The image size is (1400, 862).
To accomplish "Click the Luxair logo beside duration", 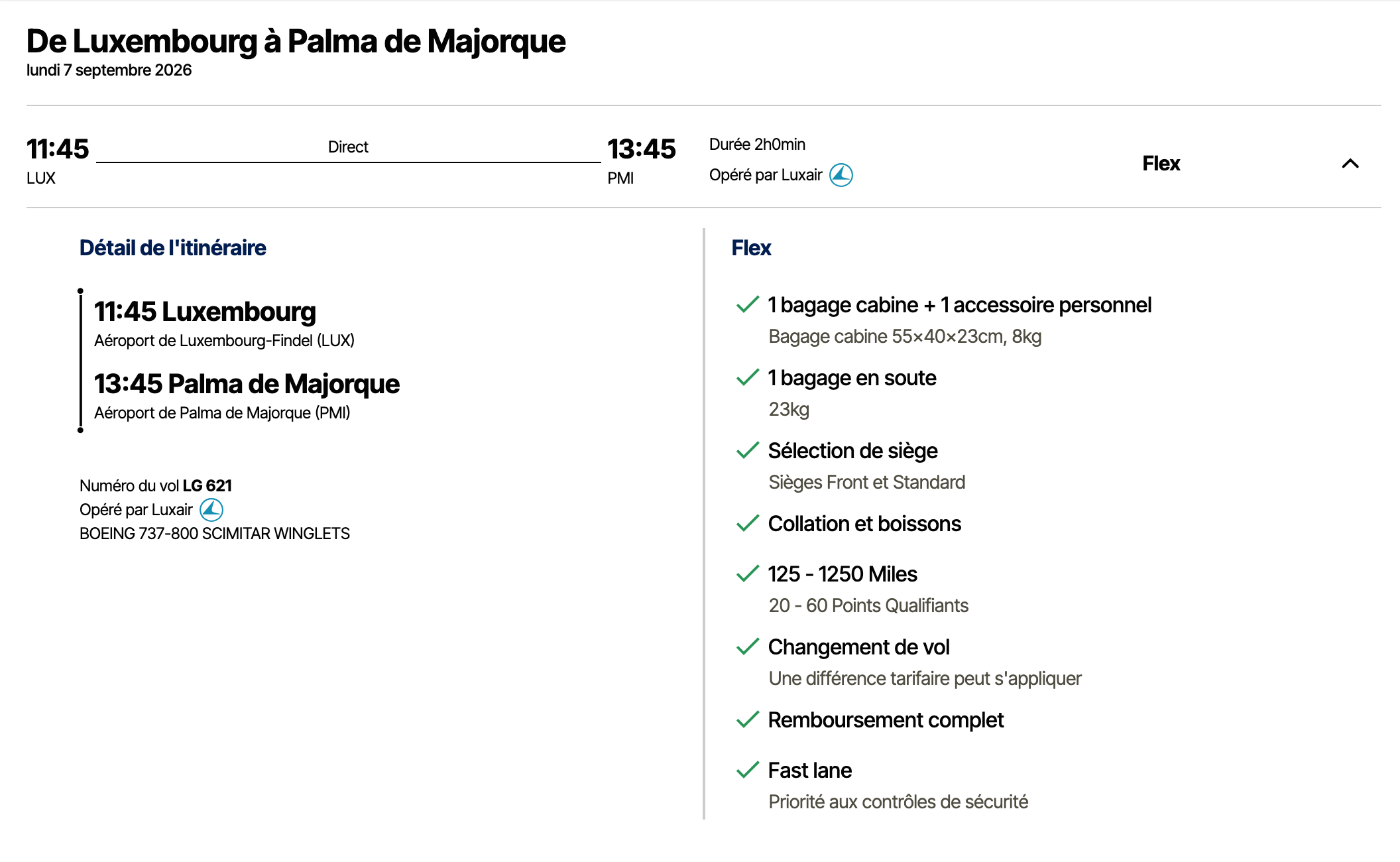I will (841, 175).
